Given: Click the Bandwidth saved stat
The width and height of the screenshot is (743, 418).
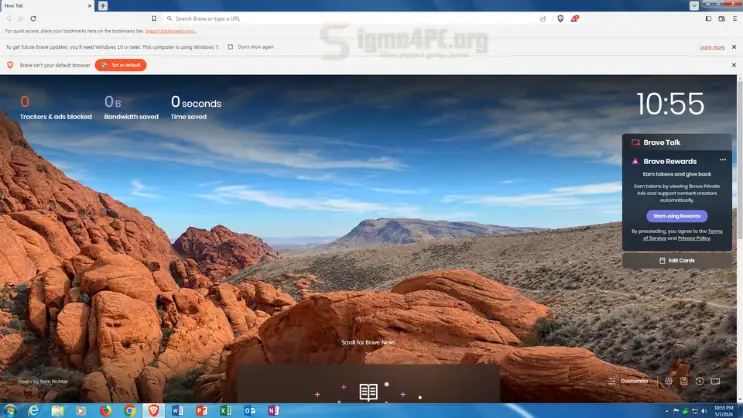Looking at the screenshot, I should [x=131, y=108].
